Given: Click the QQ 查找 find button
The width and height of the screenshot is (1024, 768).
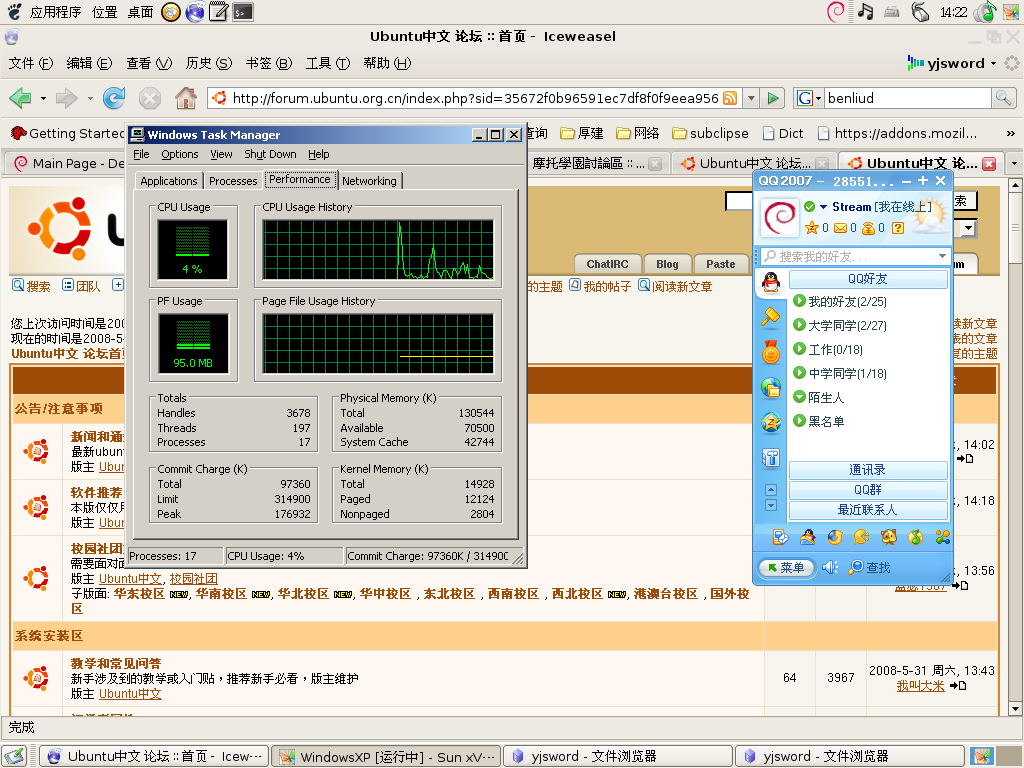Looking at the screenshot, I should point(870,568).
